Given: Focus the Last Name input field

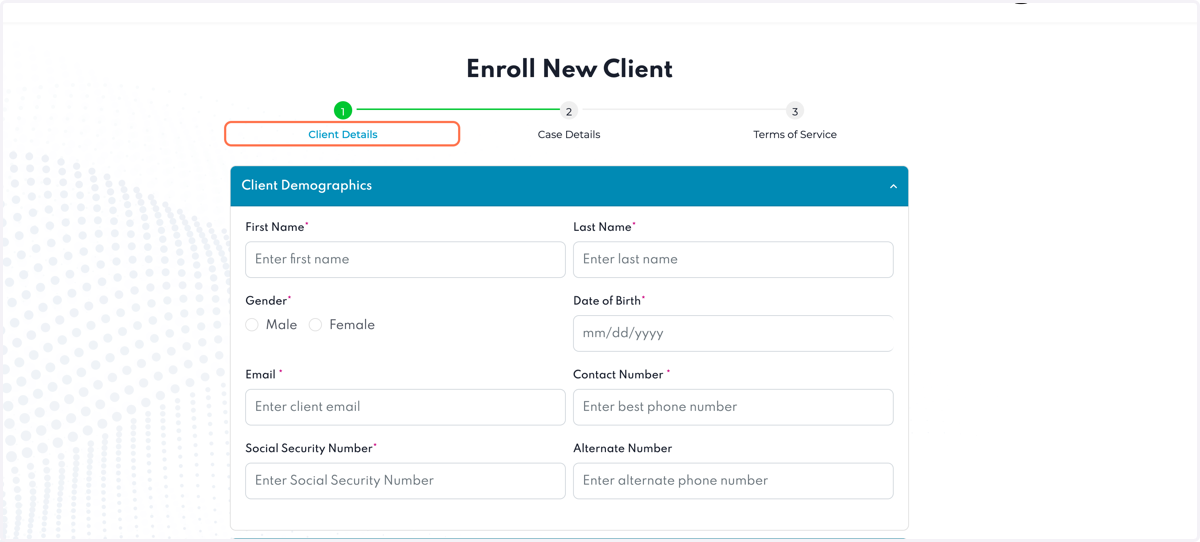Looking at the screenshot, I should point(733,259).
